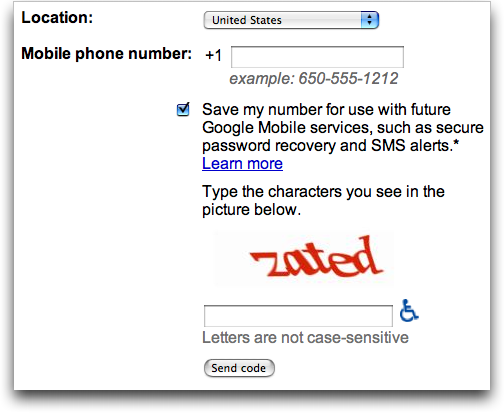Focus the mobile phone number field
This screenshot has width=504, height=413.
tap(317, 57)
